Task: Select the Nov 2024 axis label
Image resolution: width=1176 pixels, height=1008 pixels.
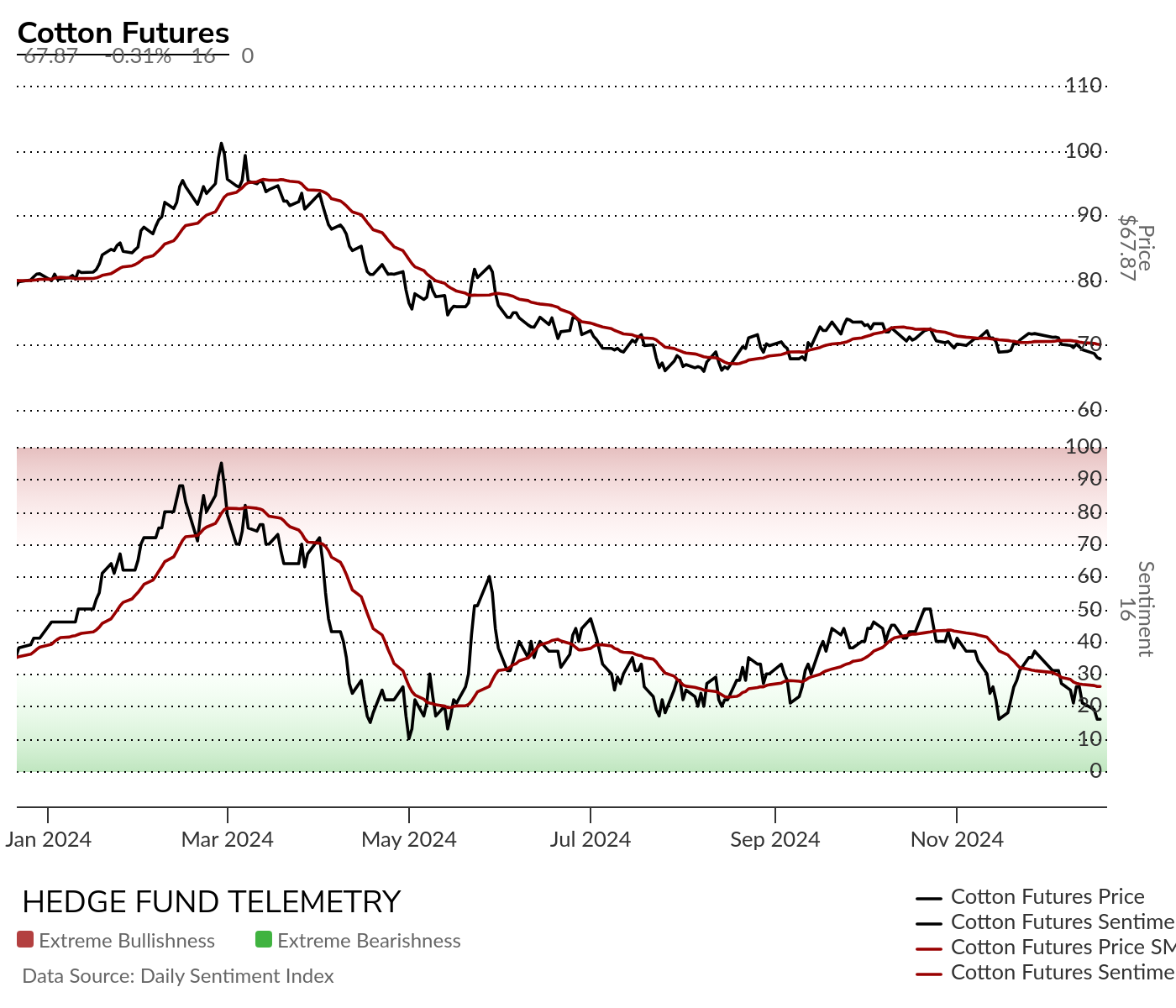Action: [x=957, y=839]
